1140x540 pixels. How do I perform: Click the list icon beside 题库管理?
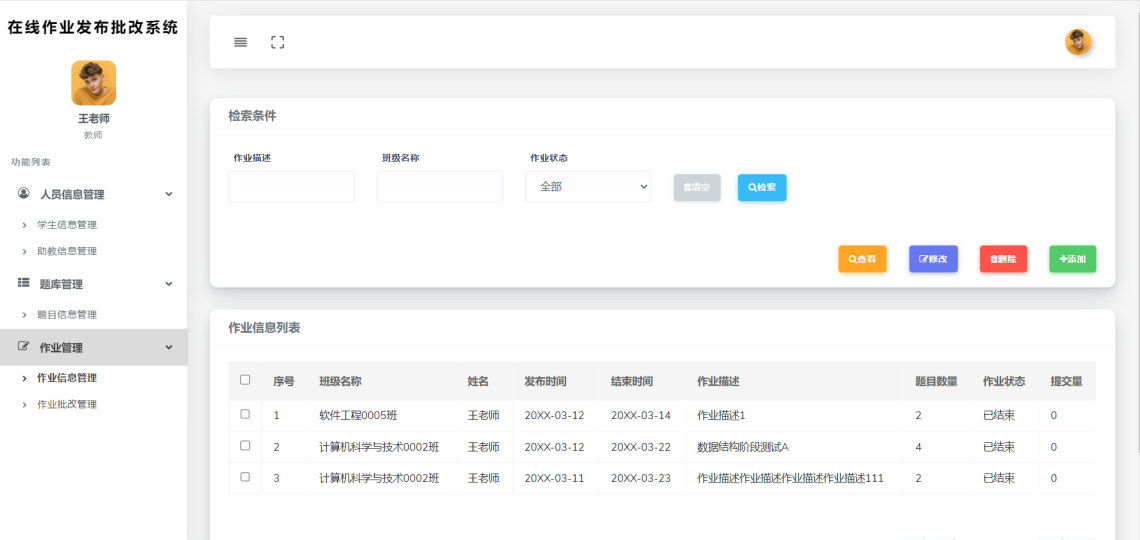pyautogui.click(x=23, y=283)
